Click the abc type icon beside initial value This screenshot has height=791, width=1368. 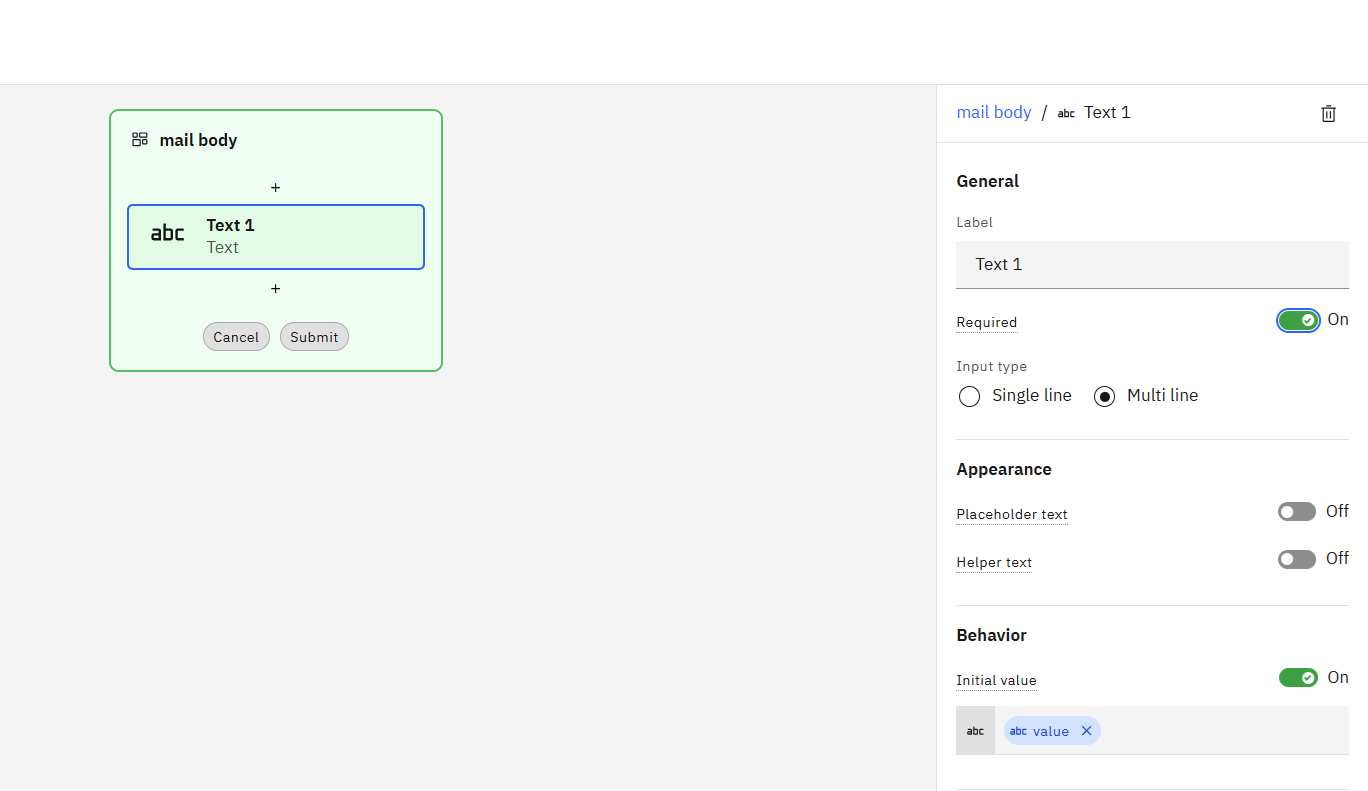[975, 731]
